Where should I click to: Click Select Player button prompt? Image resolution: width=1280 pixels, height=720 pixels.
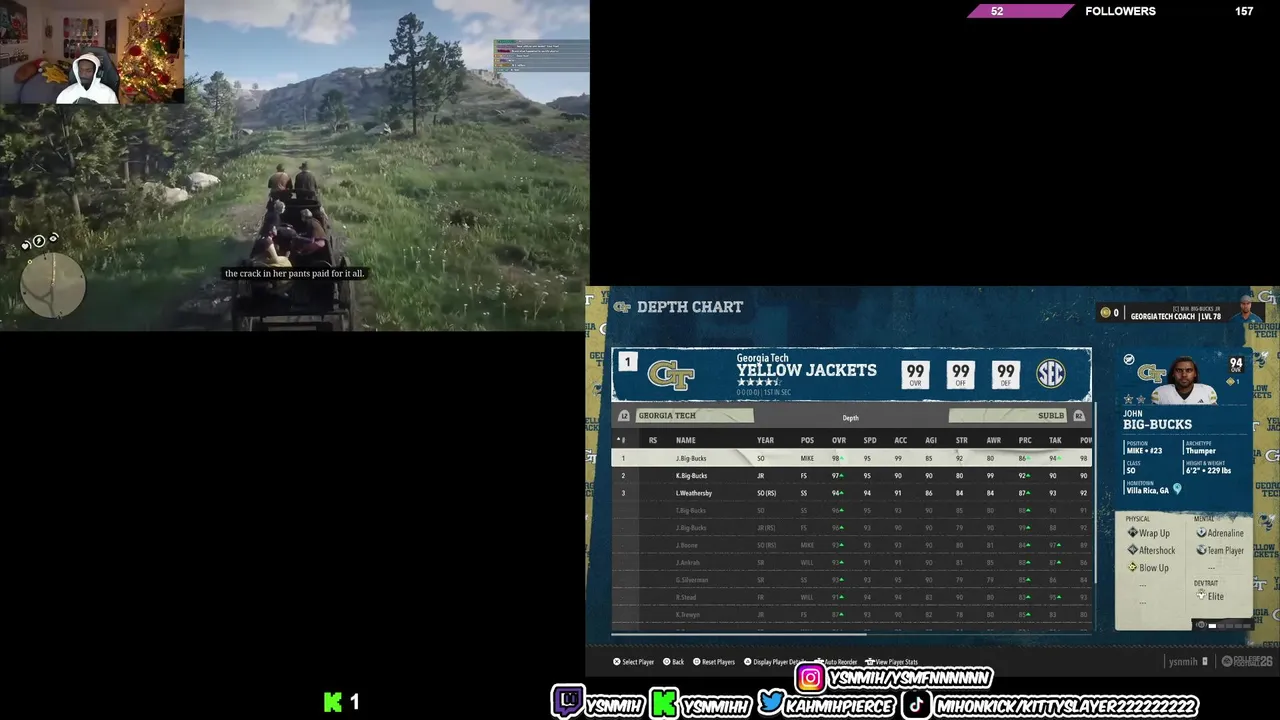click(633, 662)
